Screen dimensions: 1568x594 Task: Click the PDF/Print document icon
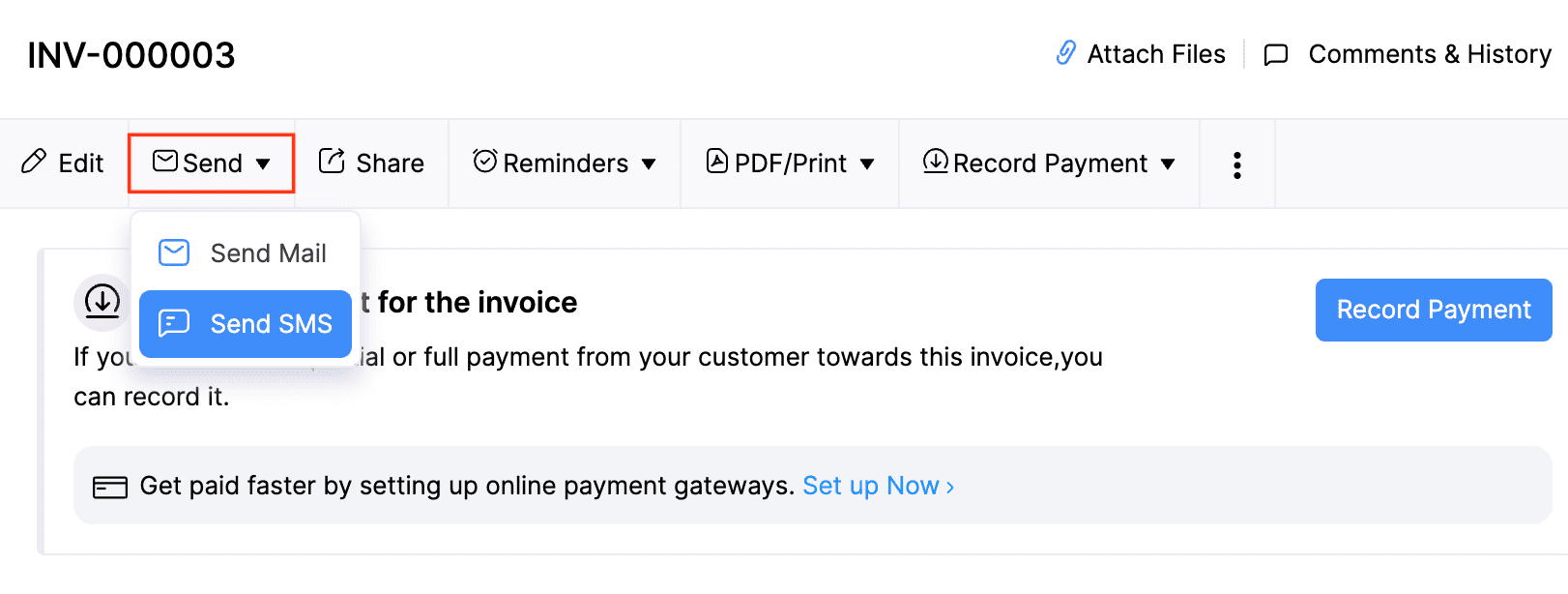716,161
